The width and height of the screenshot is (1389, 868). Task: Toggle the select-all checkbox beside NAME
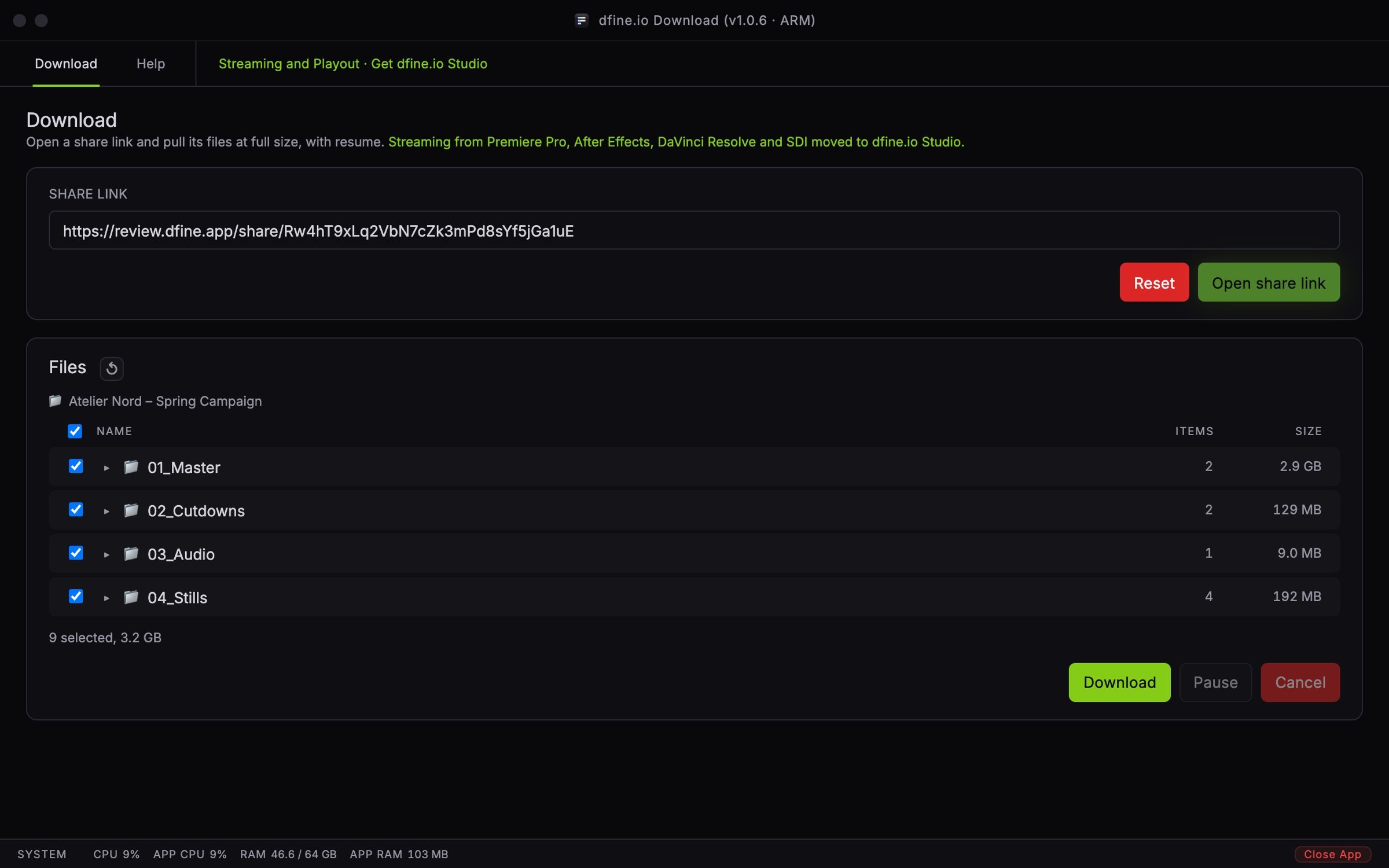[75, 431]
